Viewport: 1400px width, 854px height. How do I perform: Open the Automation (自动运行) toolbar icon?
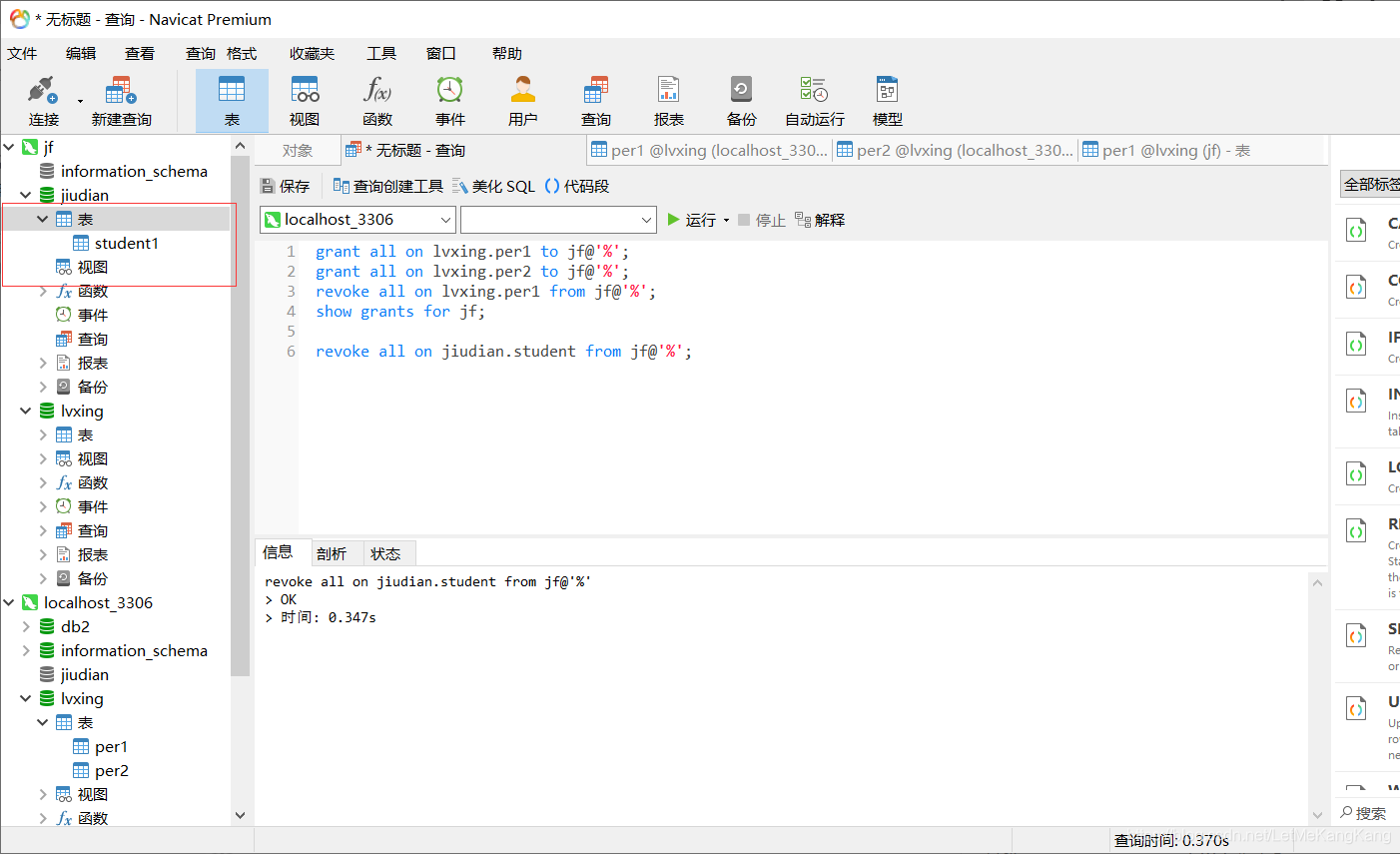(815, 101)
